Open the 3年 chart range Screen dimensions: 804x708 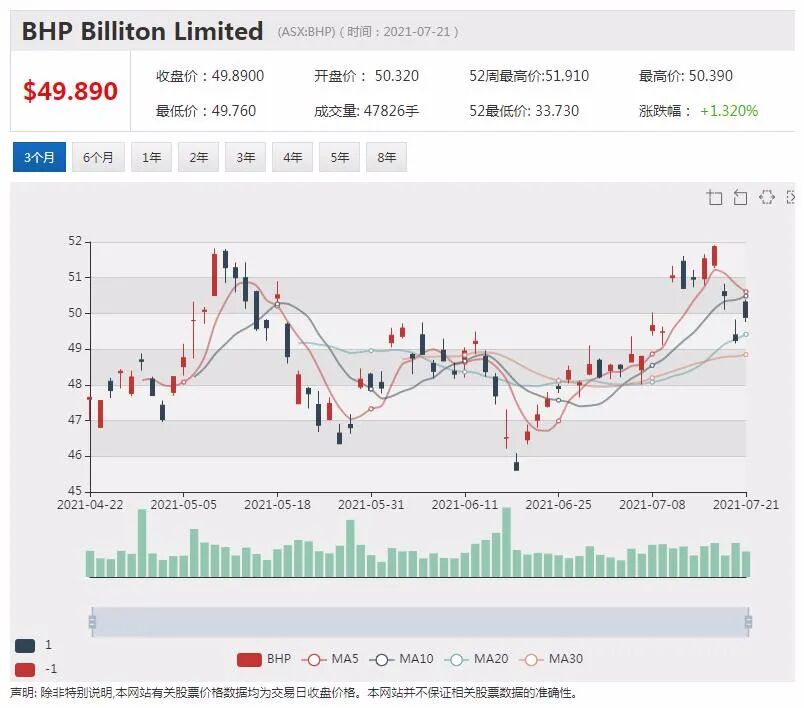tap(246, 157)
